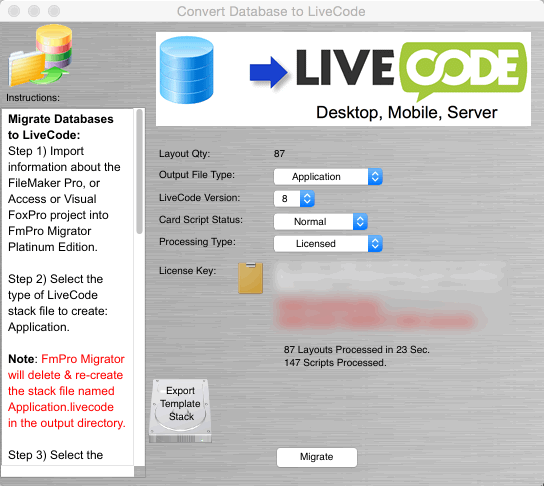Image resolution: width=544 pixels, height=486 pixels.
Task: Click the 'Instructions:' heading label
Action: pos(33,98)
